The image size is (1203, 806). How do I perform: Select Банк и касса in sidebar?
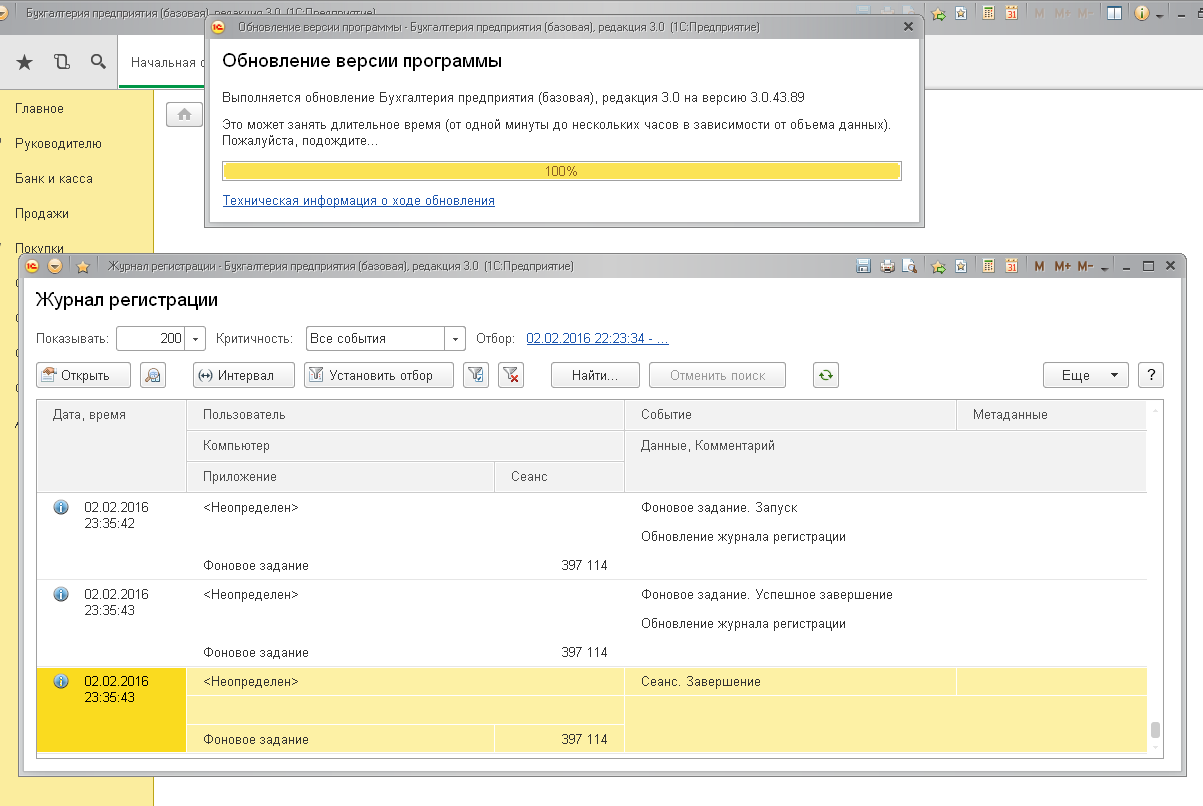pyautogui.click(x=53, y=178)
